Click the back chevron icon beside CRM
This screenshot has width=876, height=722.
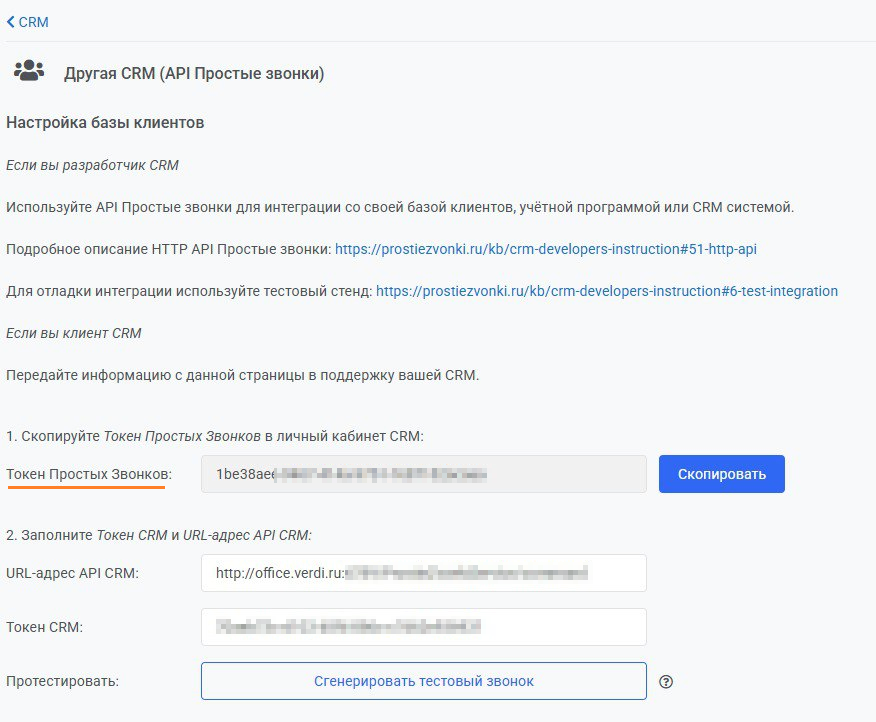click(11, 22)
